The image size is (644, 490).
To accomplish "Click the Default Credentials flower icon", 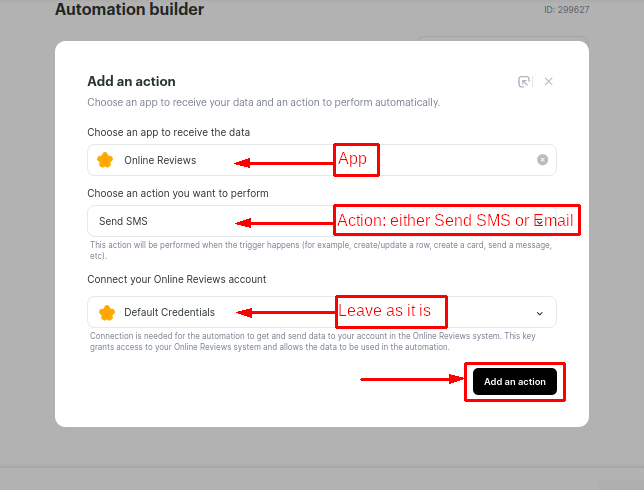I will [x=106, y=312].
